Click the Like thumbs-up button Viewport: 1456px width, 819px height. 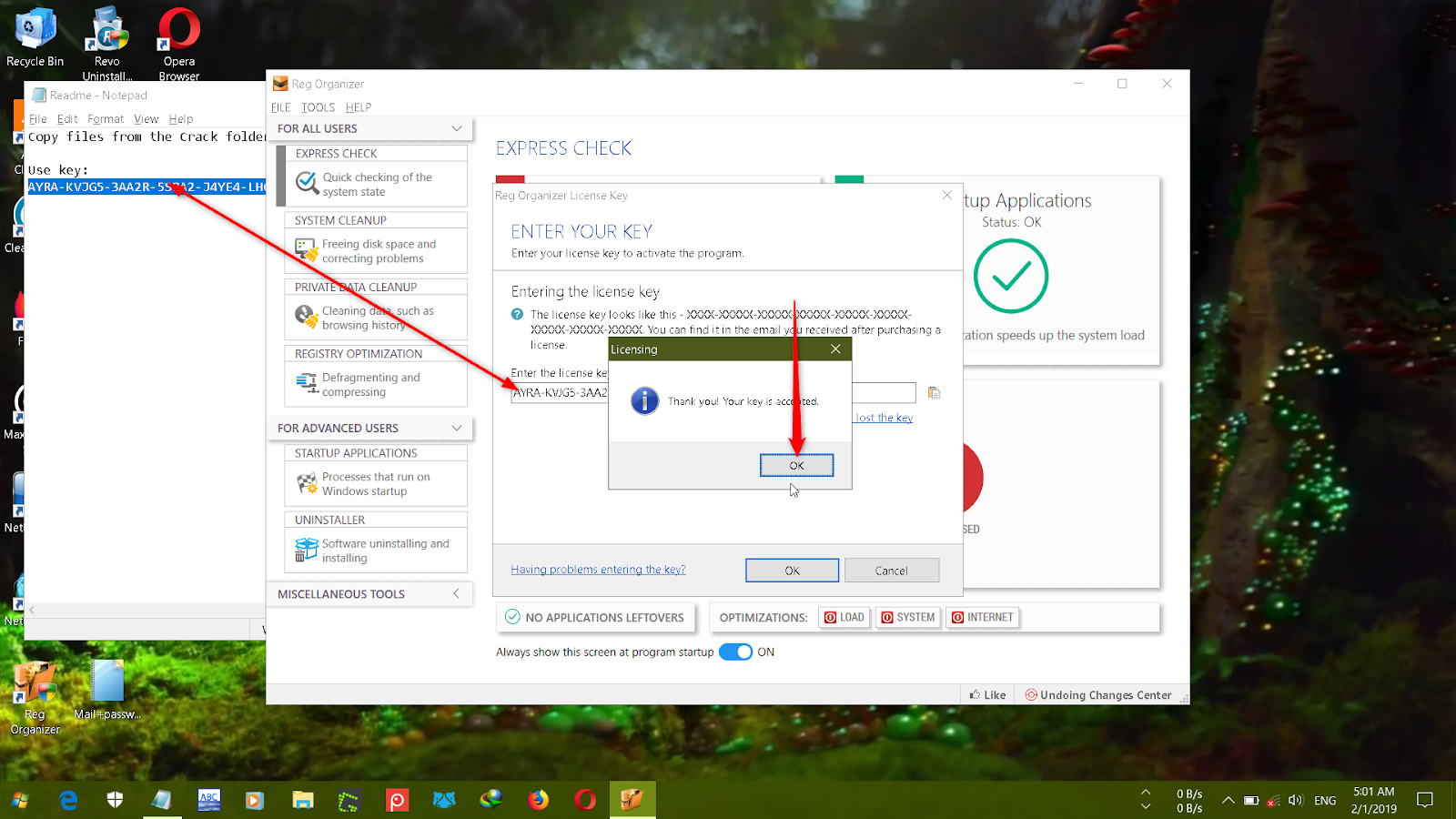tap(987, 694)
